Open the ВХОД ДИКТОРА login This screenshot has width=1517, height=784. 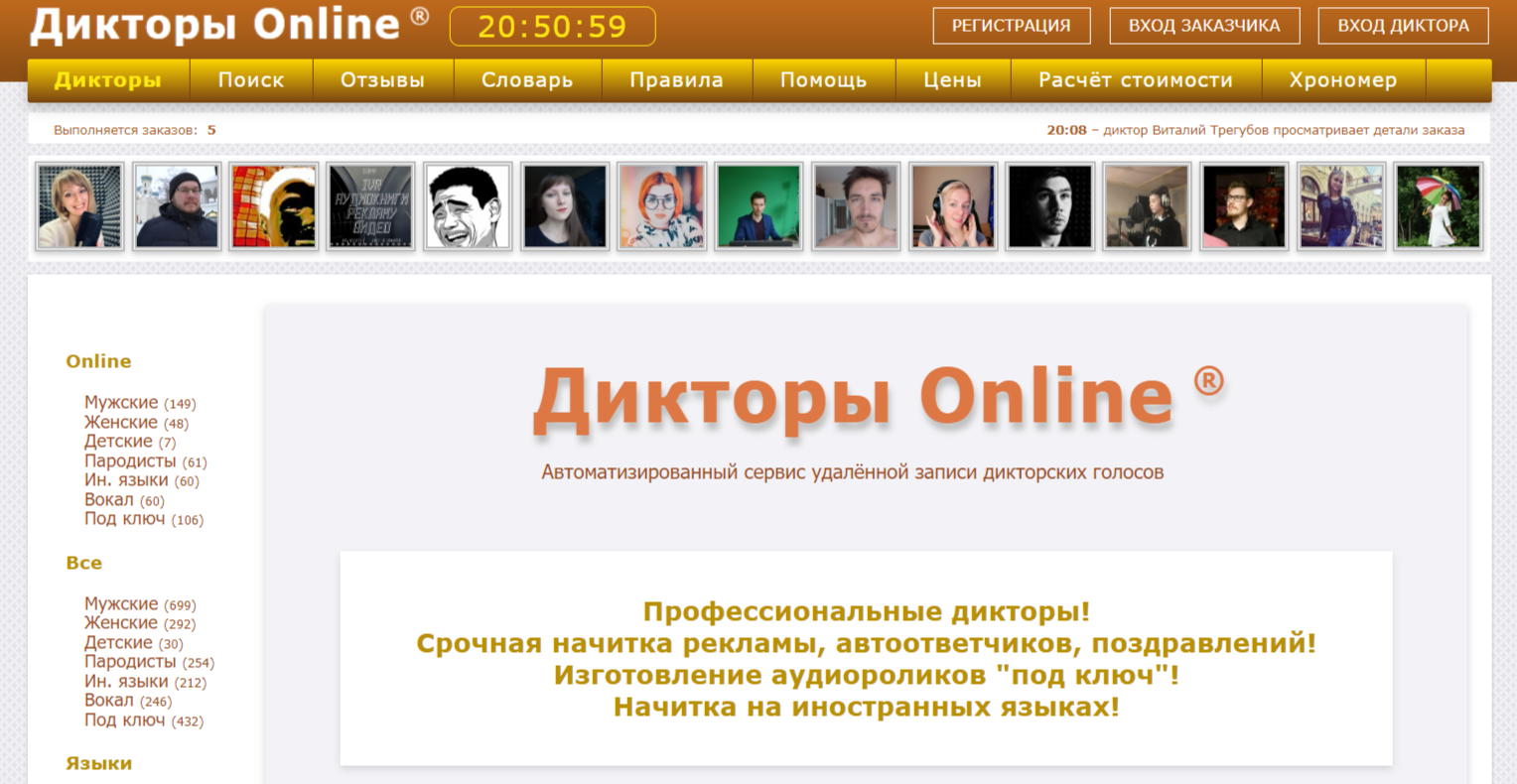click(x=1403, y=26)
